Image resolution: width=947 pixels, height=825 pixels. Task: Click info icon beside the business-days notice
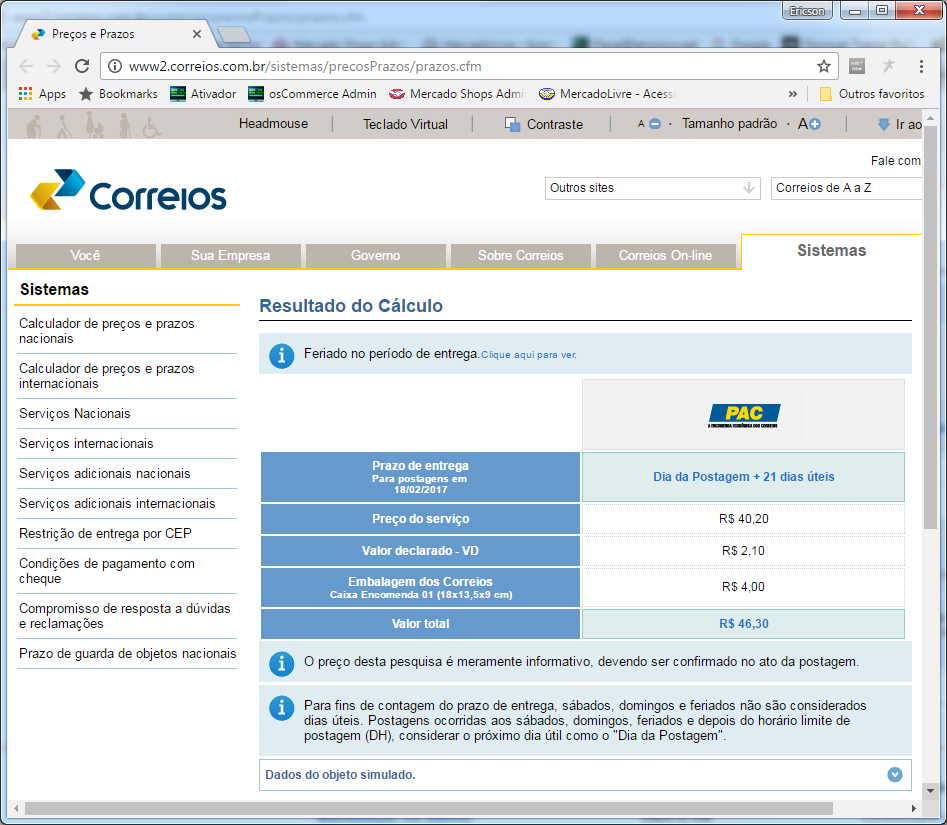(281, 707)
